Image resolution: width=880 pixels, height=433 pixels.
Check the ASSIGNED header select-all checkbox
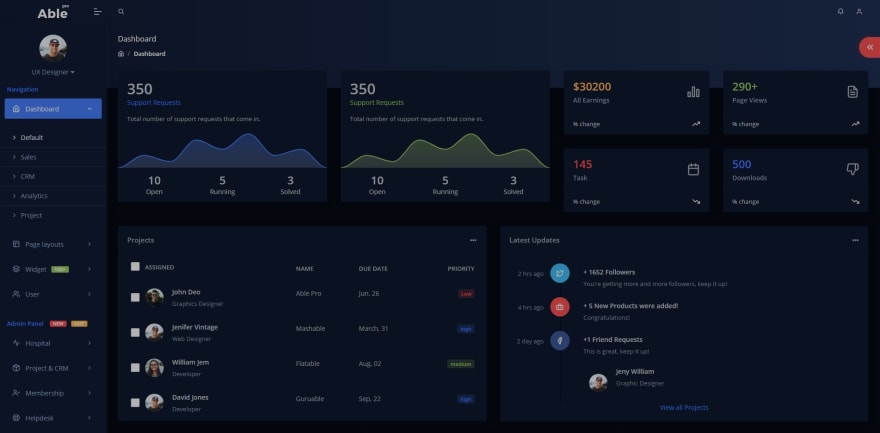point(135,266)
